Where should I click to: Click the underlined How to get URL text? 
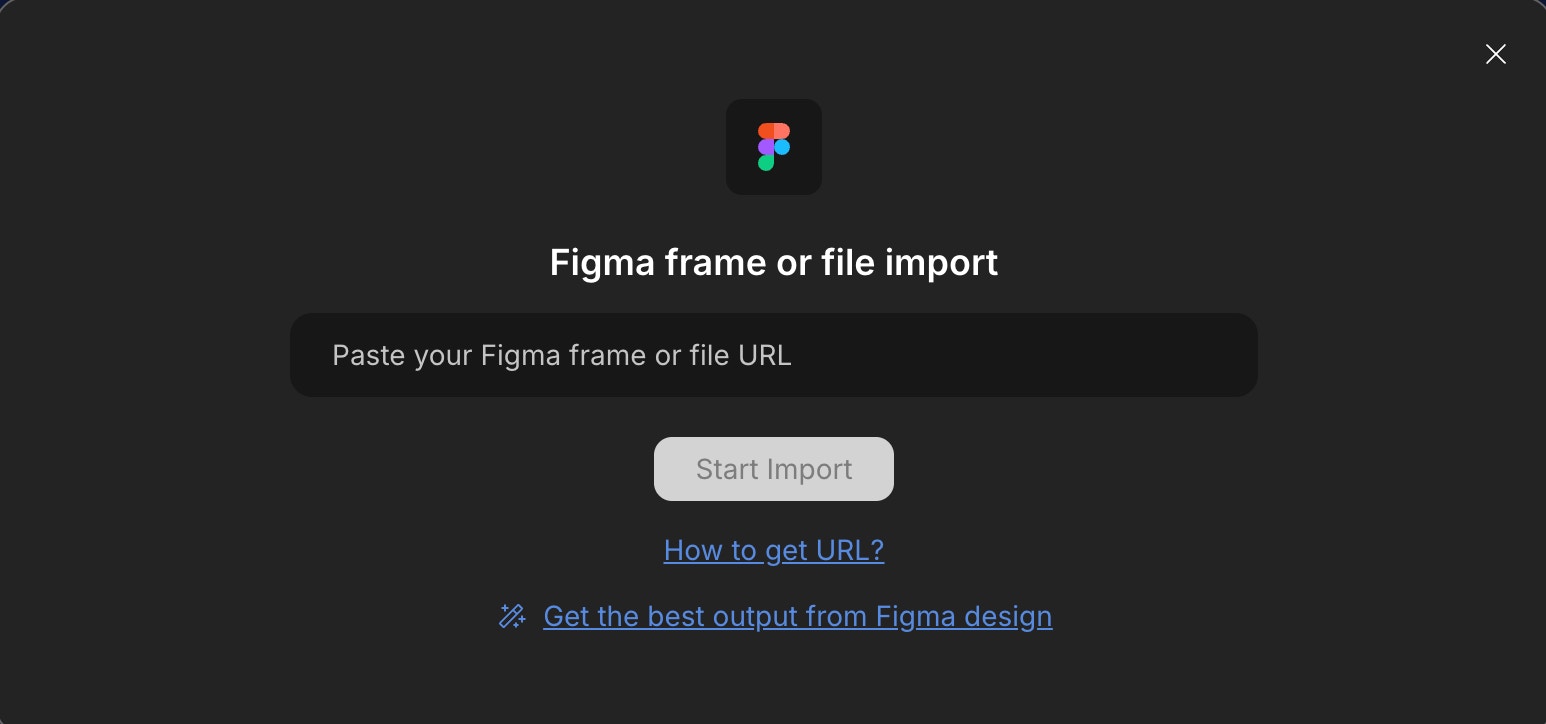click(773, 550)
